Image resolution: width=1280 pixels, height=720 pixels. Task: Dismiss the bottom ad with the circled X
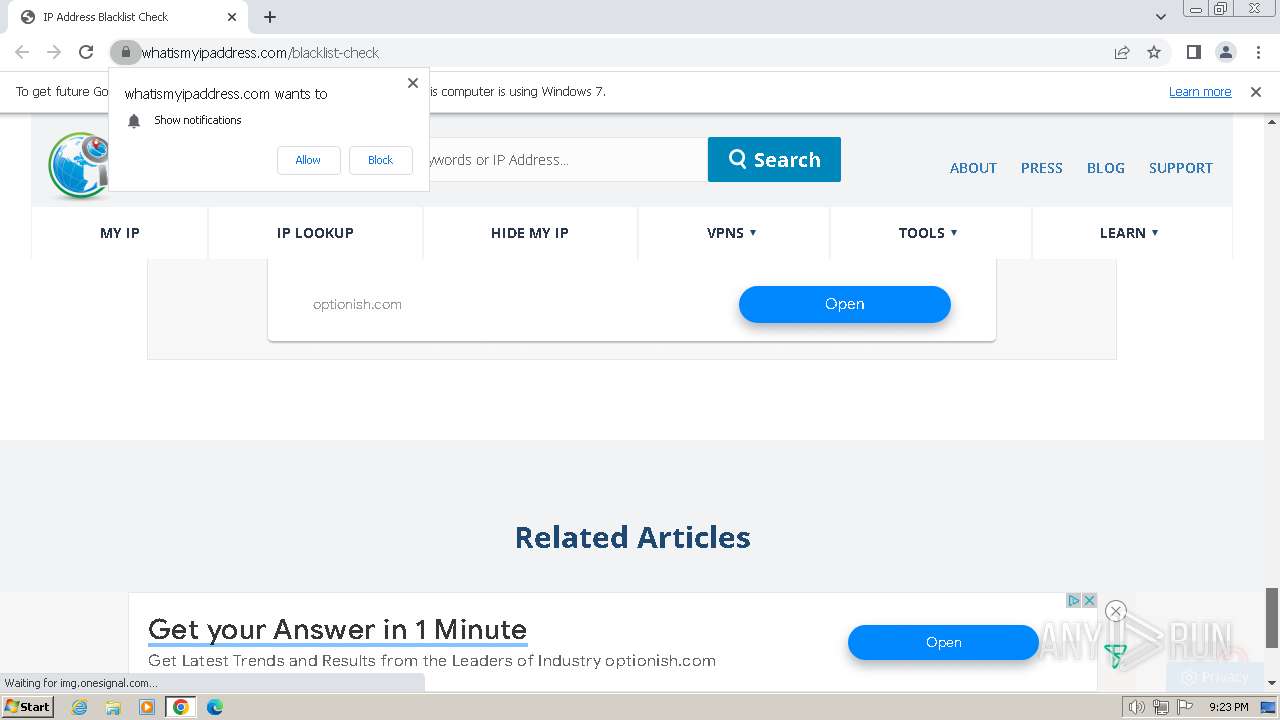pos(1116,611)
